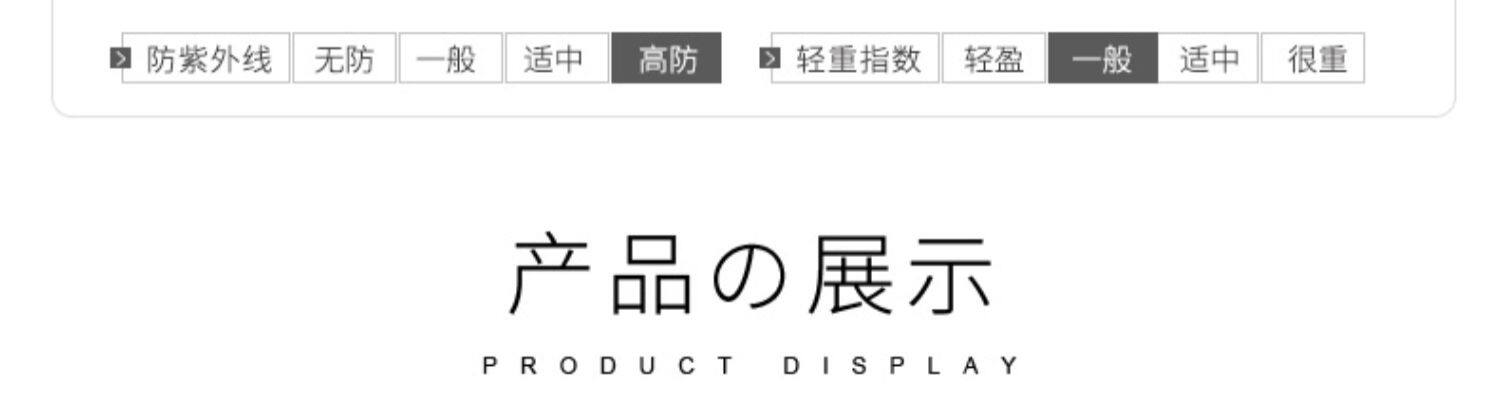
Task: Click the の character in heading
Action: (x=747, y=277)
